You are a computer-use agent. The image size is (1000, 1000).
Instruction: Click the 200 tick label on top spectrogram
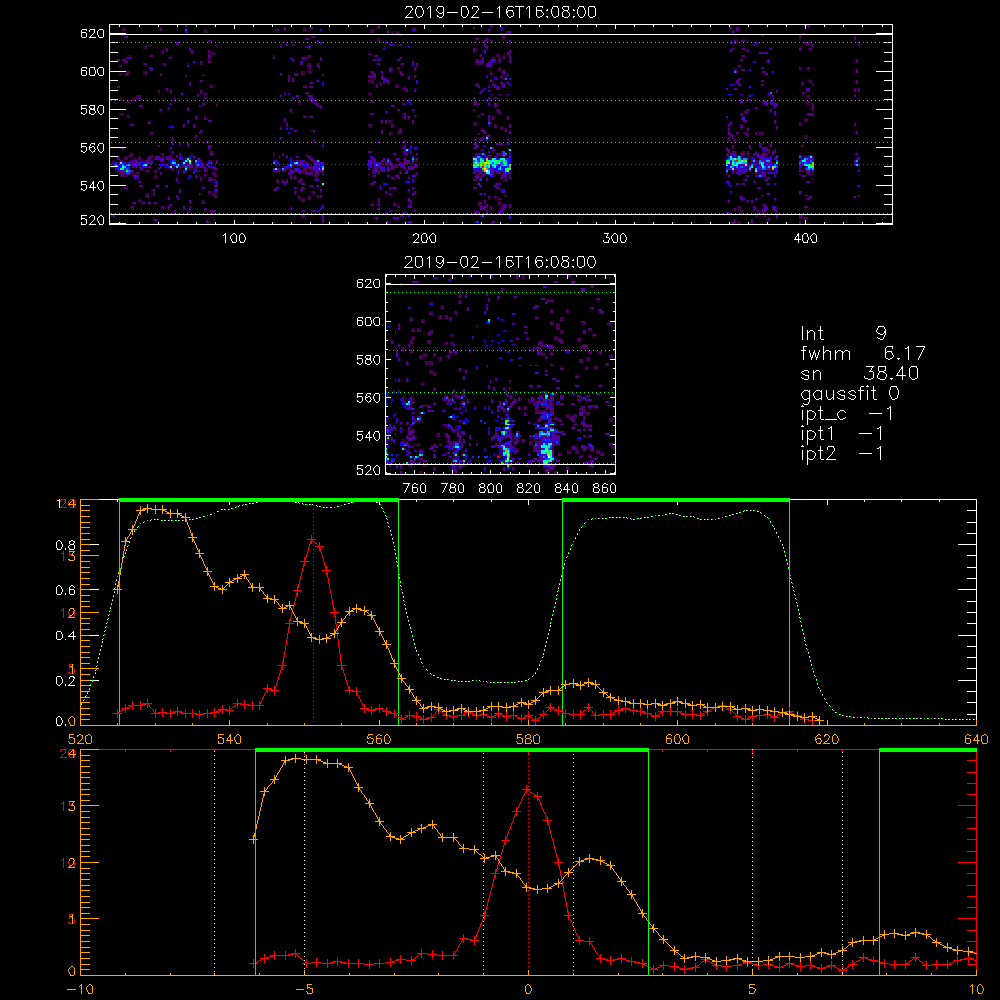pos(424,239)
